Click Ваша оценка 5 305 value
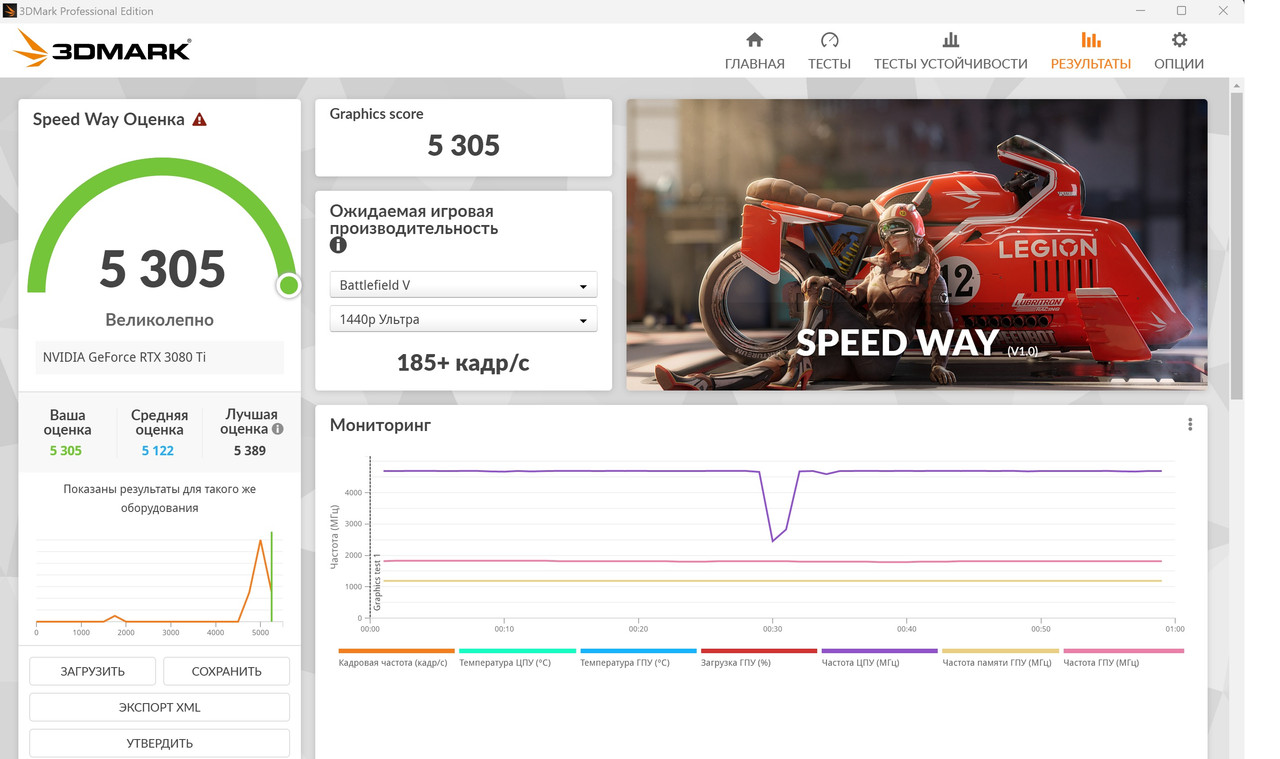Viewport: 1280px width, 759px height. tap(66, 451)
